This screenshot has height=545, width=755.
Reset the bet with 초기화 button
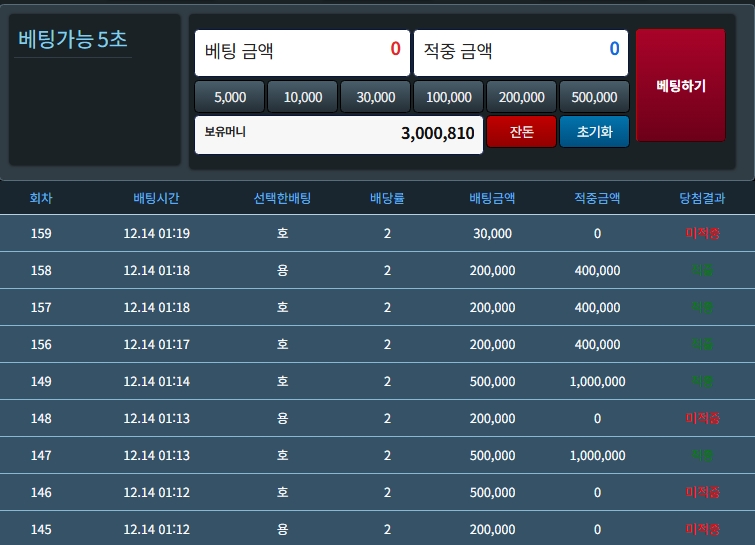click(594, 132)
